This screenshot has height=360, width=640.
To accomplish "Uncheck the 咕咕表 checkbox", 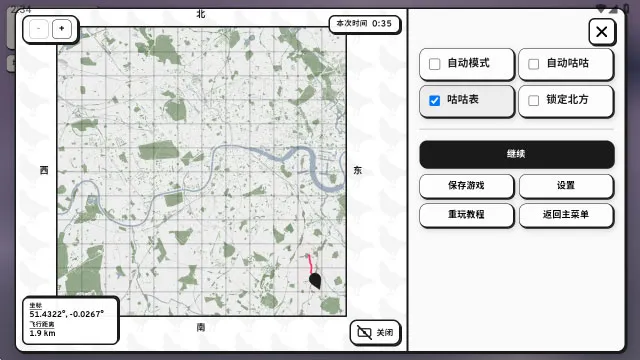I will point(435,100).
